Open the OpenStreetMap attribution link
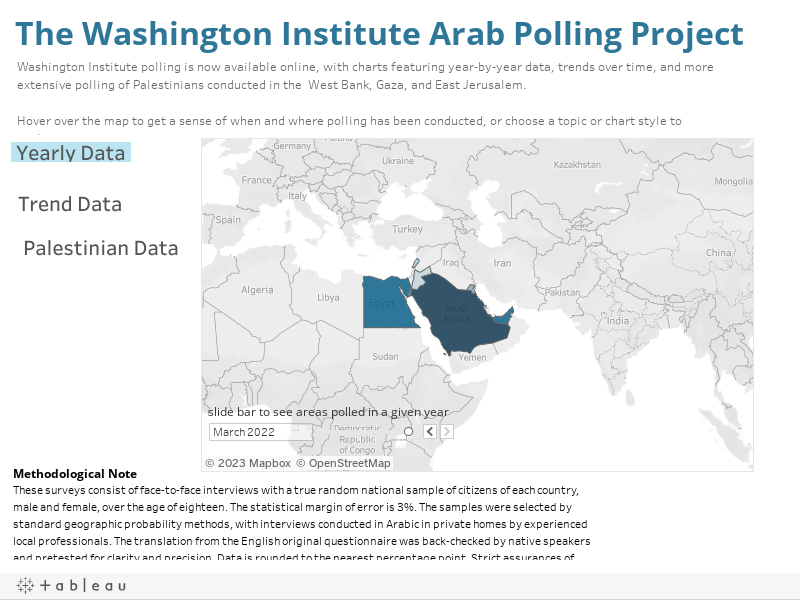 [349, 463]
